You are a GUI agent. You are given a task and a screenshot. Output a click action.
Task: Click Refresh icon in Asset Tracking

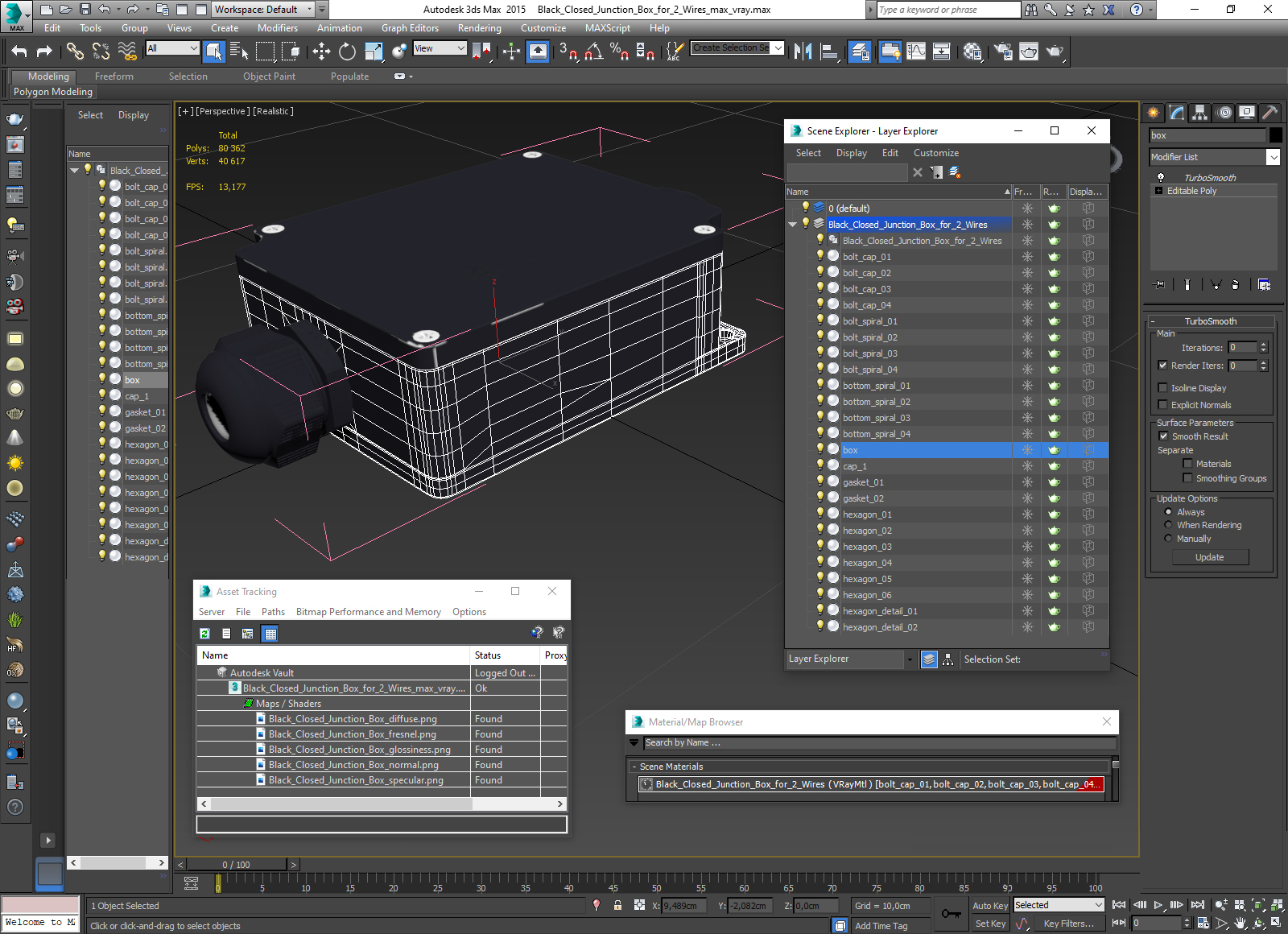tap(204, 634)
